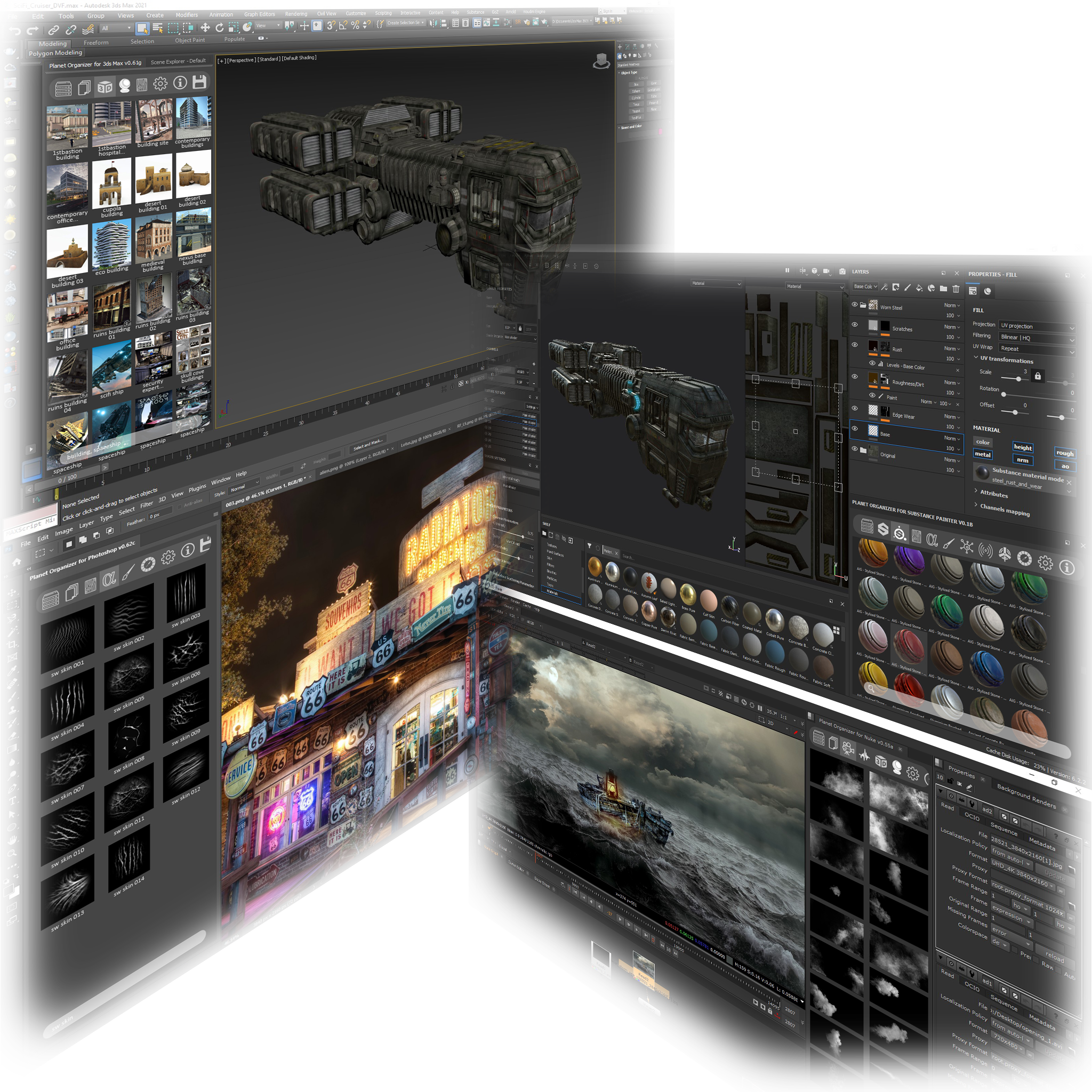Viewport: 1092px width, 1092px height.
Task: Open the Projection dropdown
Action: click(1037, 326)
